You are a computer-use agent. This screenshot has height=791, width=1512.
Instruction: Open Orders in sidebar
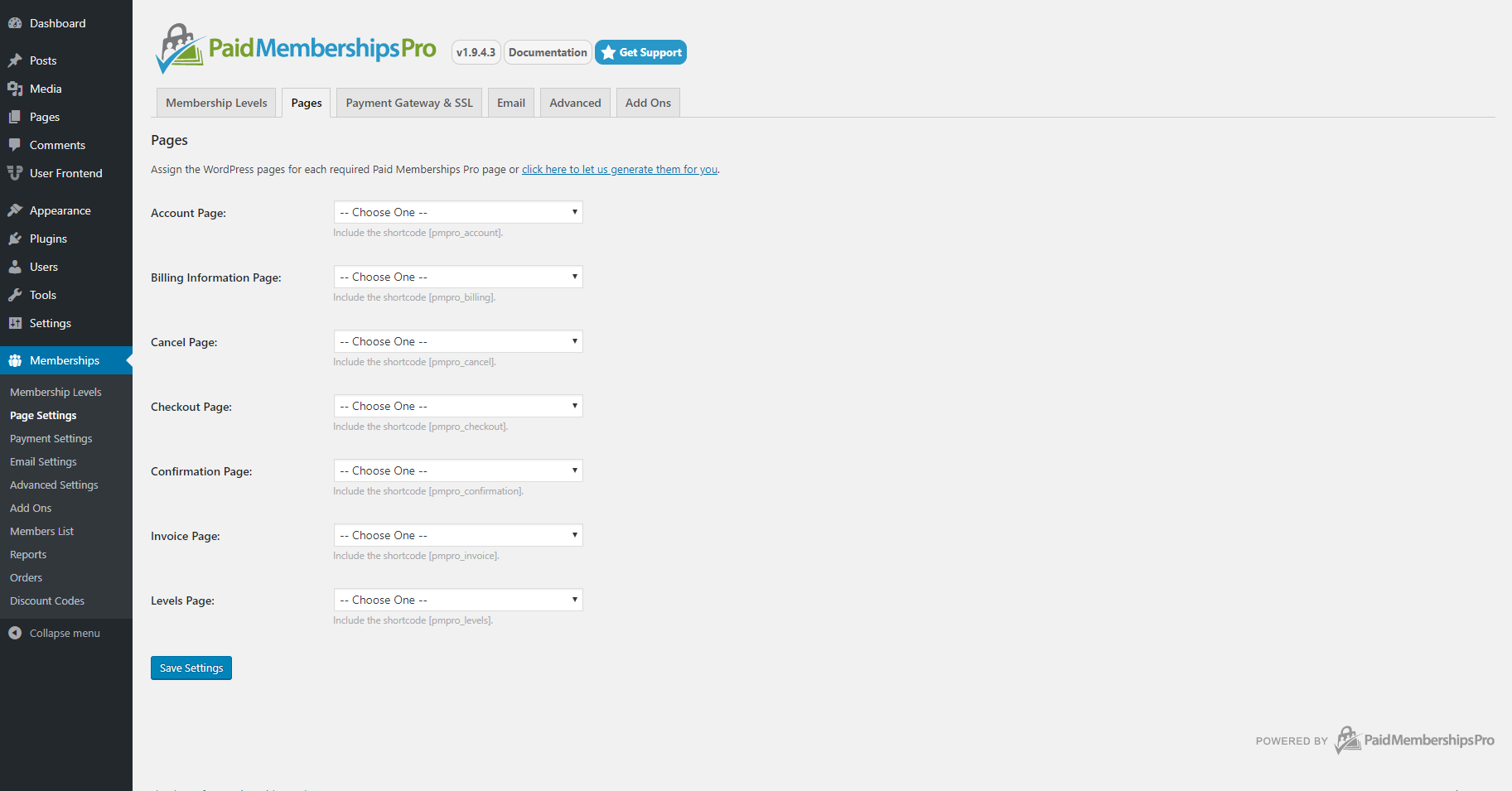pos(26,577)
